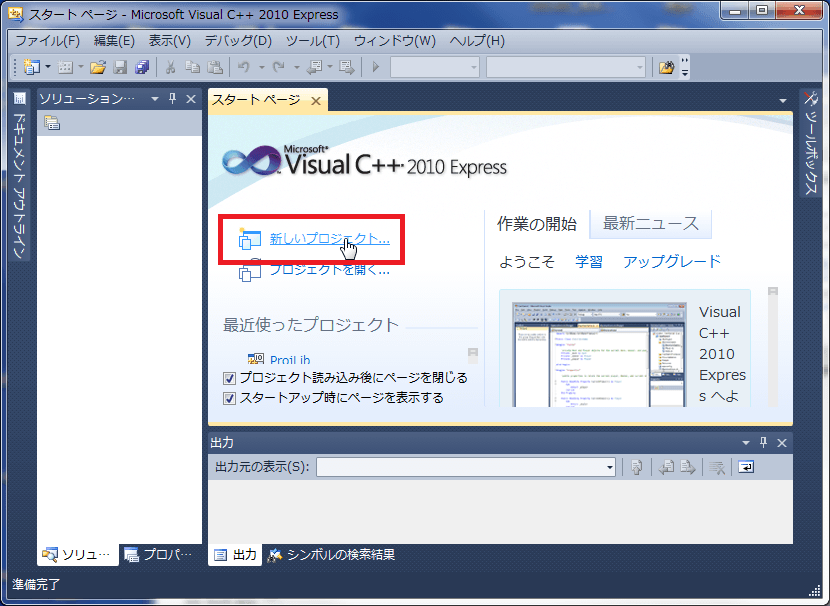Close the 出力 panel
This screenshot has width=830, height=606.
(x=782, y=443)
